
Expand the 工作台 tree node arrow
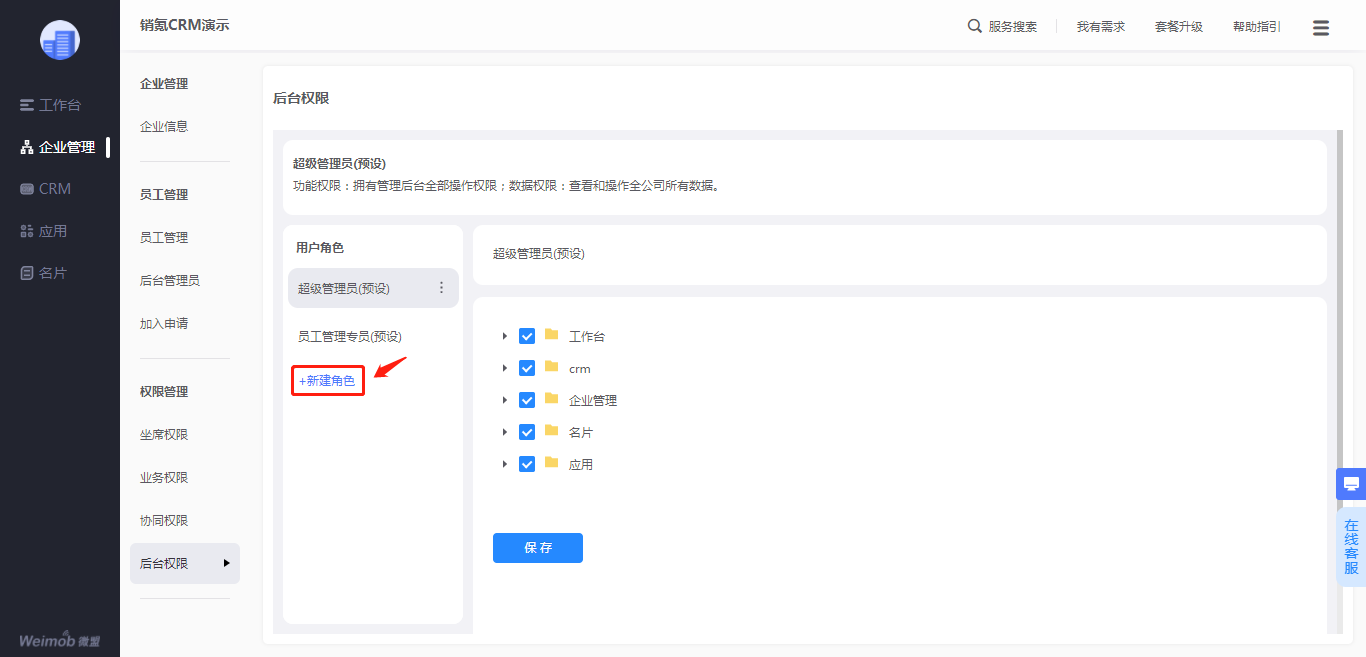coord(505,336)
